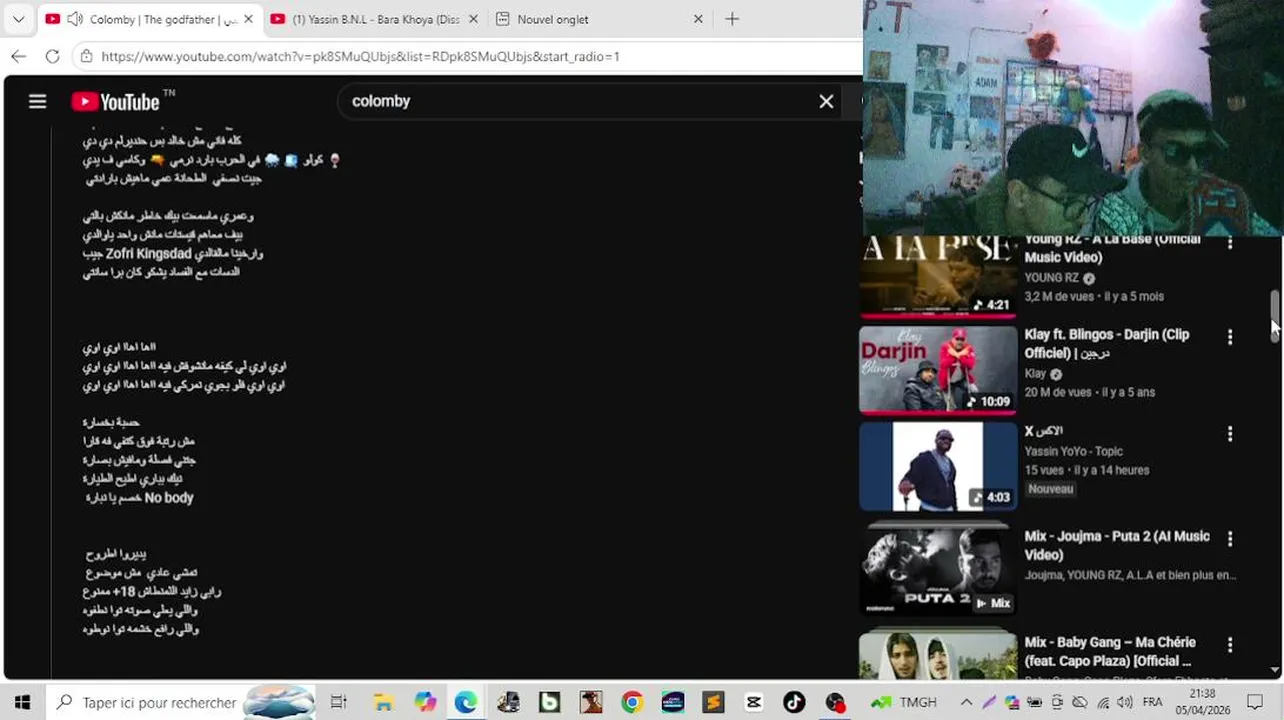This screenshot has width=1284, height=720.
Task: Click the 'Taper ici pour rechercher' taskbar search
Action: point(182,703)
